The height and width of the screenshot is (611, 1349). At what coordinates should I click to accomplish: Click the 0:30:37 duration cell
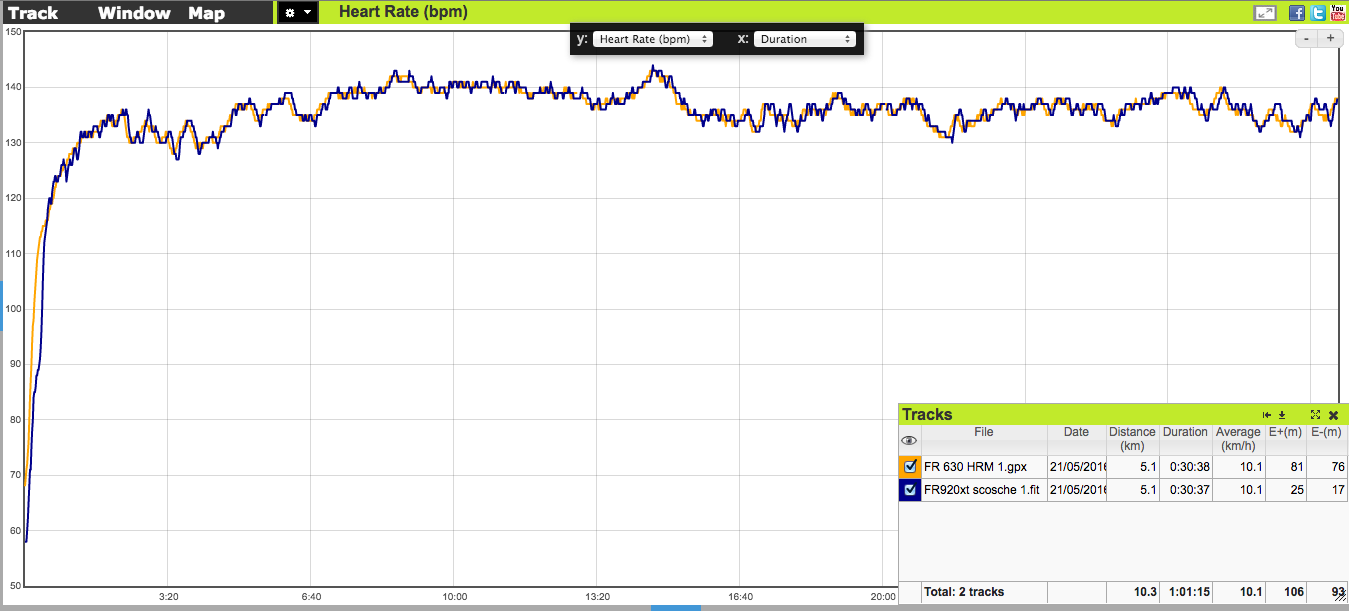(1185, 490)
